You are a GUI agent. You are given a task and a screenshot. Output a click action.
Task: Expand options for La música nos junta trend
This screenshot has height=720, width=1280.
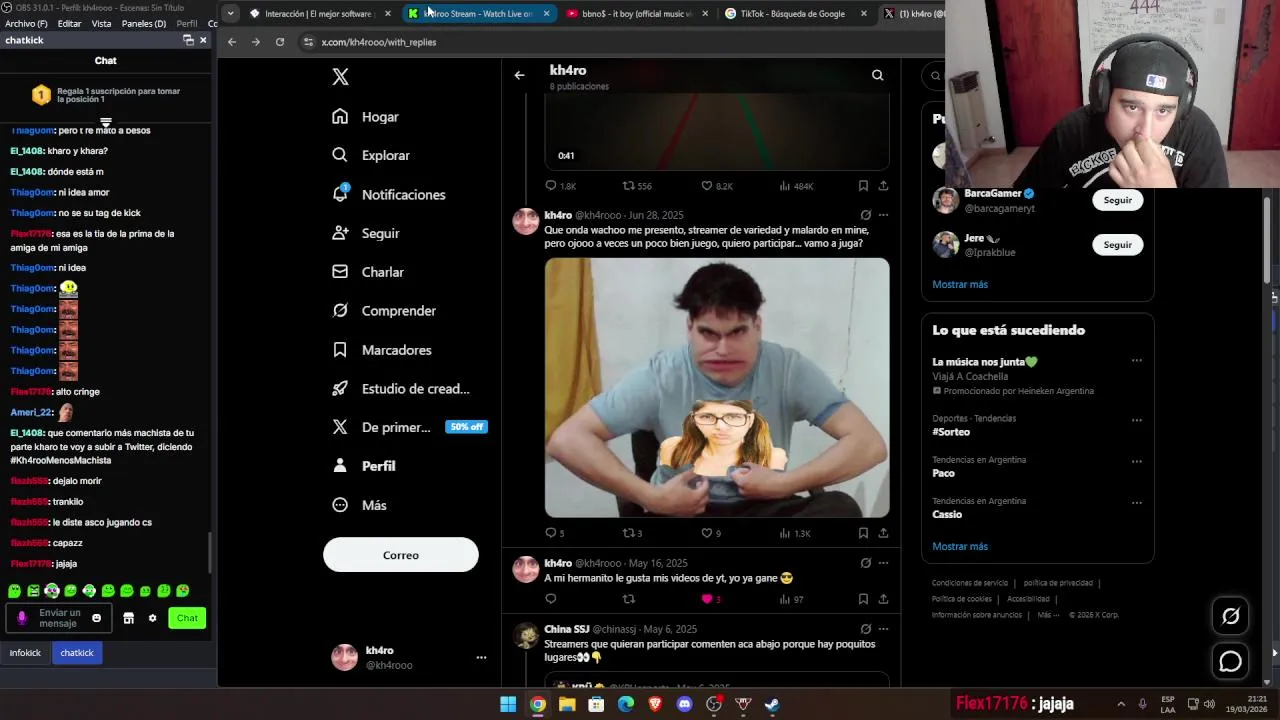point(1137,361)
